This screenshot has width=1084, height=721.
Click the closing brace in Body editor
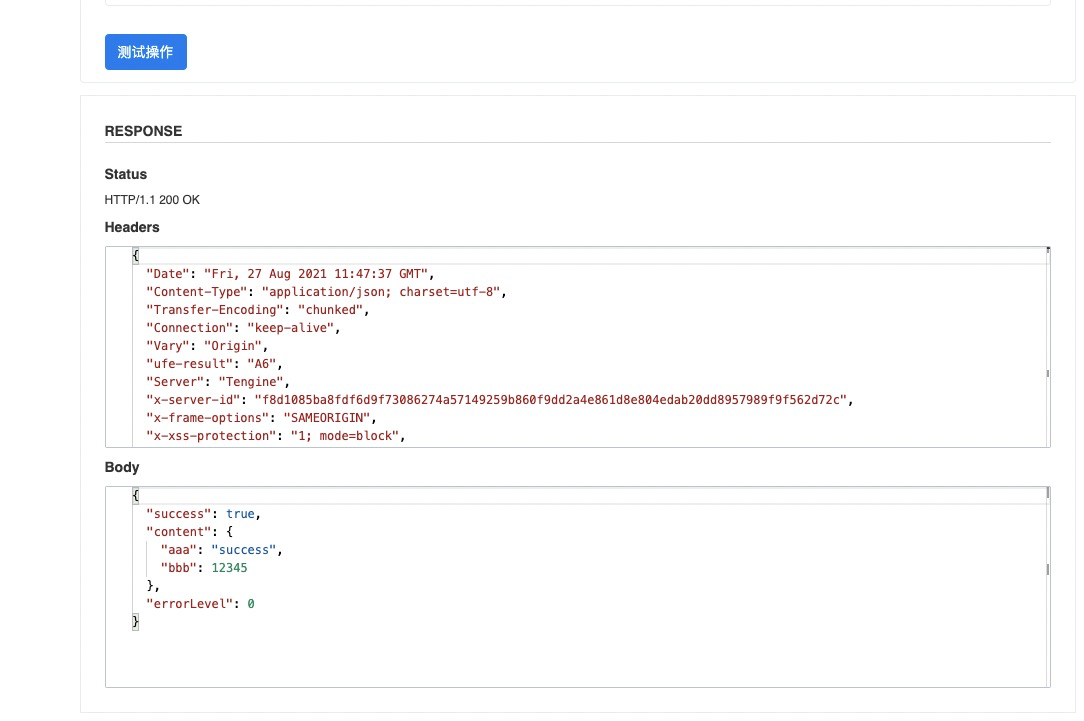tap(136, 621)
